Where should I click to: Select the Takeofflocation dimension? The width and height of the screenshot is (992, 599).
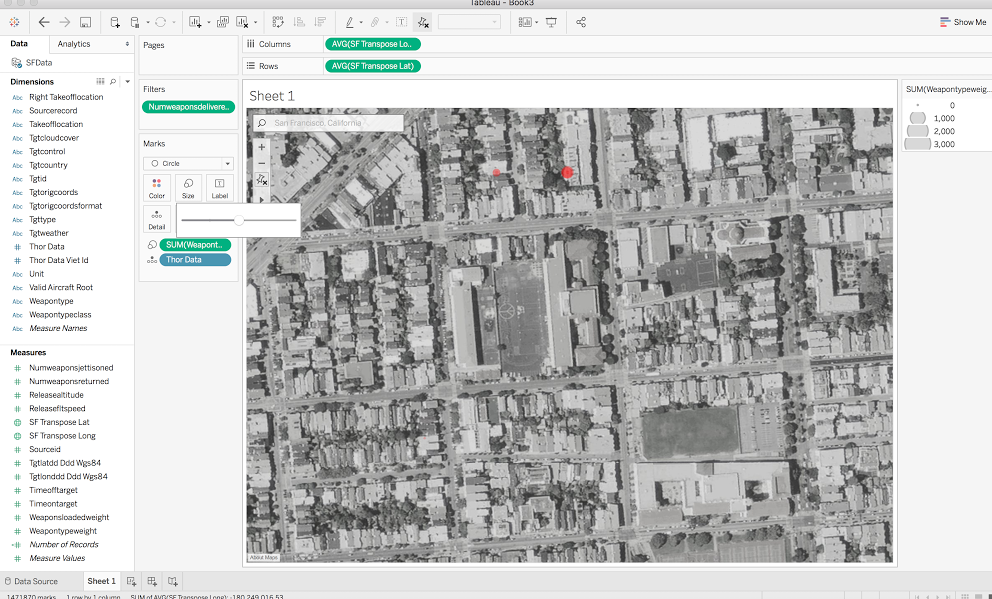[x=56, y=124]
